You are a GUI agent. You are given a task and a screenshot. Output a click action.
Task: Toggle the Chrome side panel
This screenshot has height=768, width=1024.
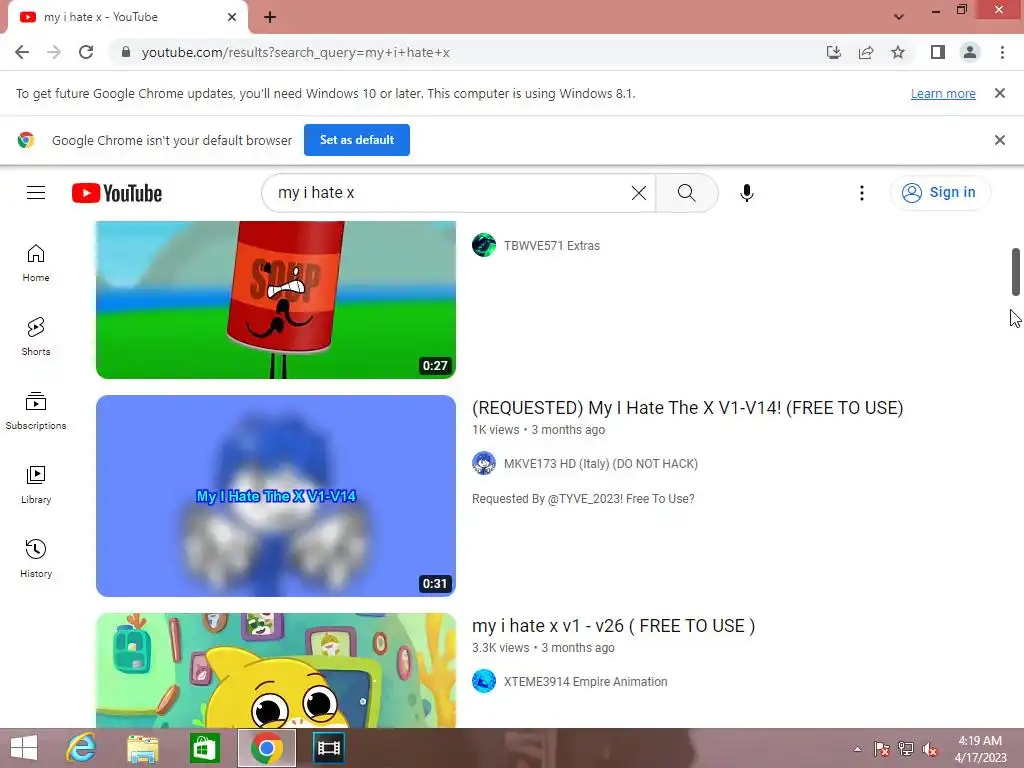[x=938, y=52]
